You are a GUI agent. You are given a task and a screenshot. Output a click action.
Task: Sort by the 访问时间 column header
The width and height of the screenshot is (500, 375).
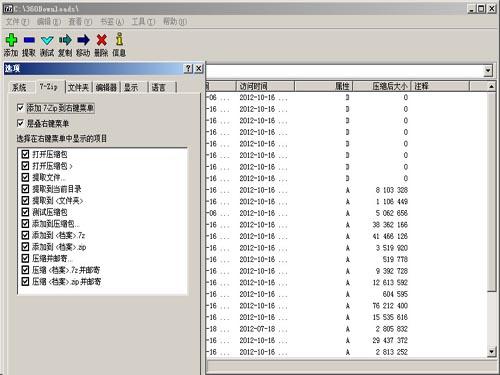pyautogui.click(x=265, y=86)
